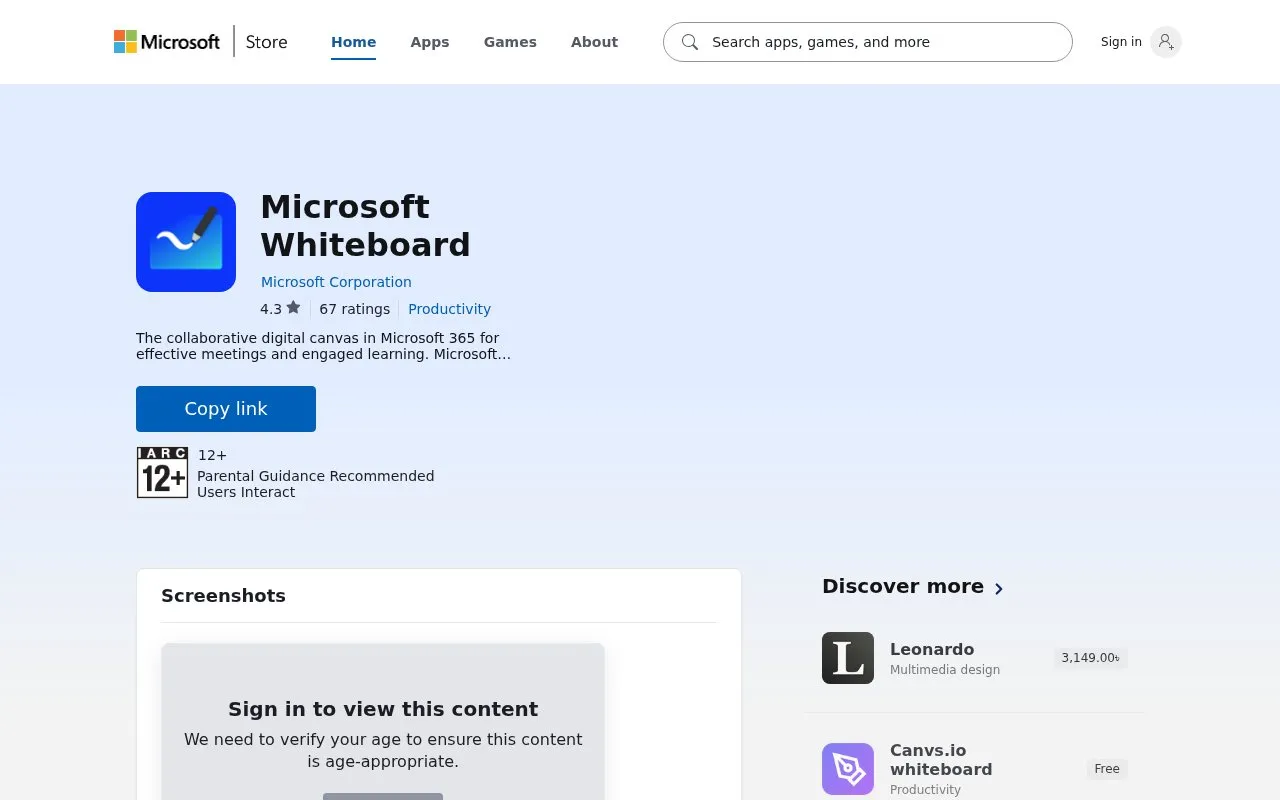Open the Canvs.io whiteboard title
1280x800 pixels.
[x=941, y=760]
